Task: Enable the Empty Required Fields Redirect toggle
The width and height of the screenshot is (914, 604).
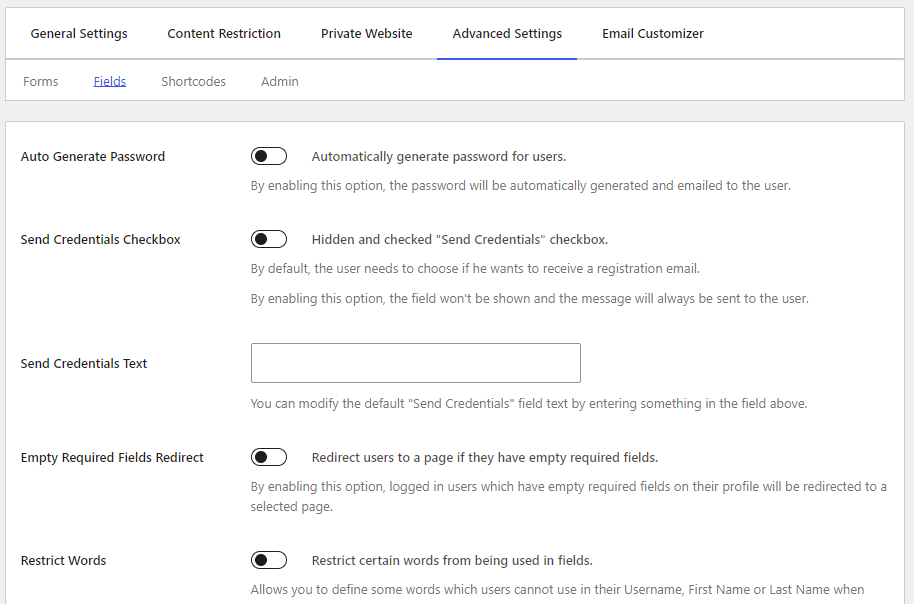Action: click(268, 456)
